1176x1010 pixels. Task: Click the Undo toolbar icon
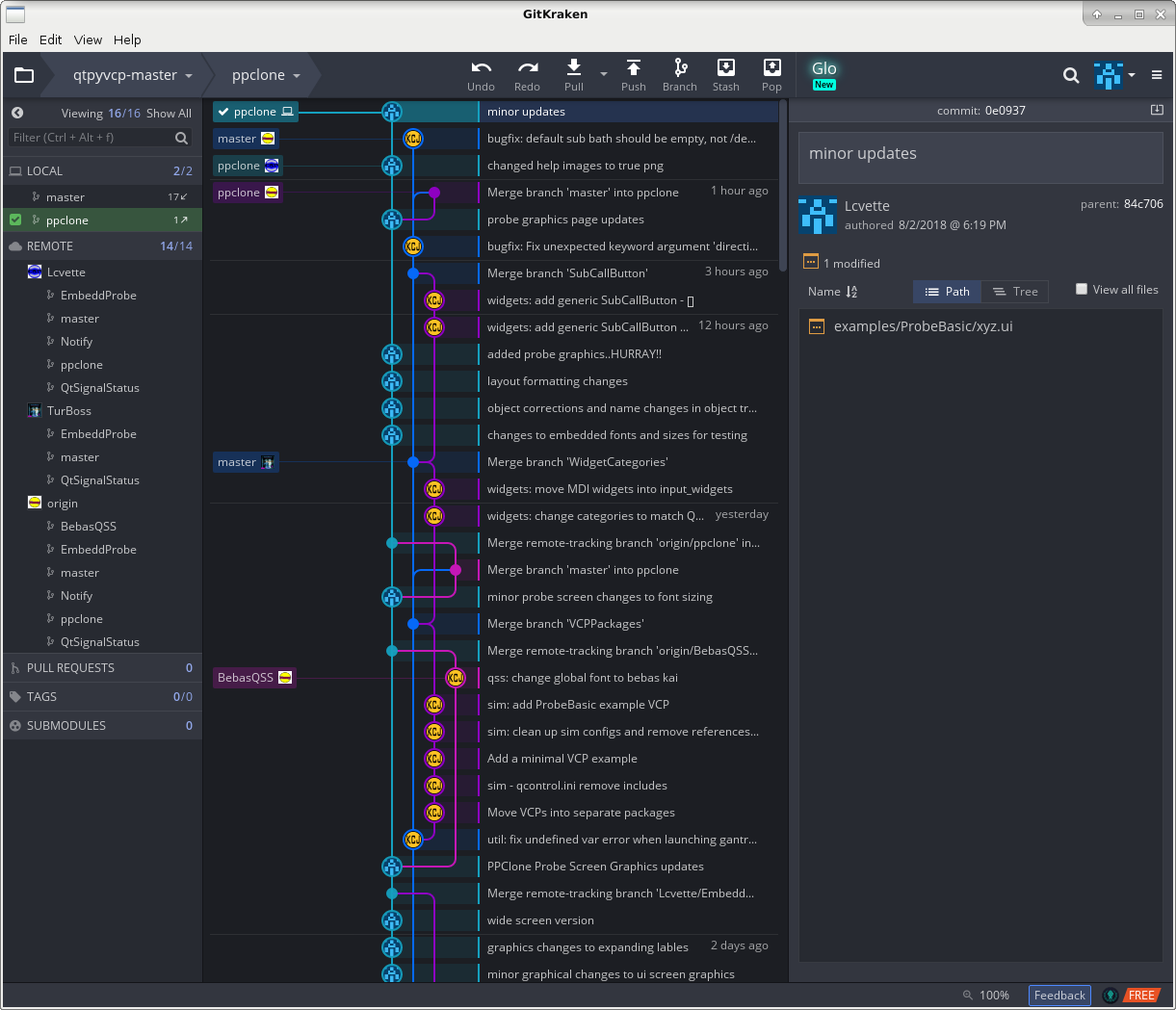click(x=481, y=67)
